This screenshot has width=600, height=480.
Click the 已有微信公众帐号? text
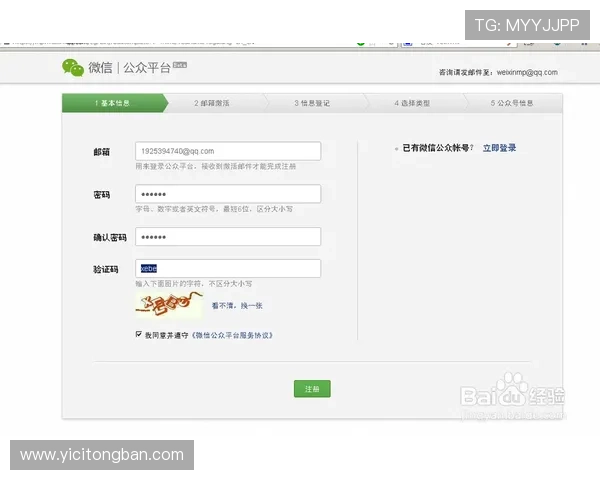point(438,148)
